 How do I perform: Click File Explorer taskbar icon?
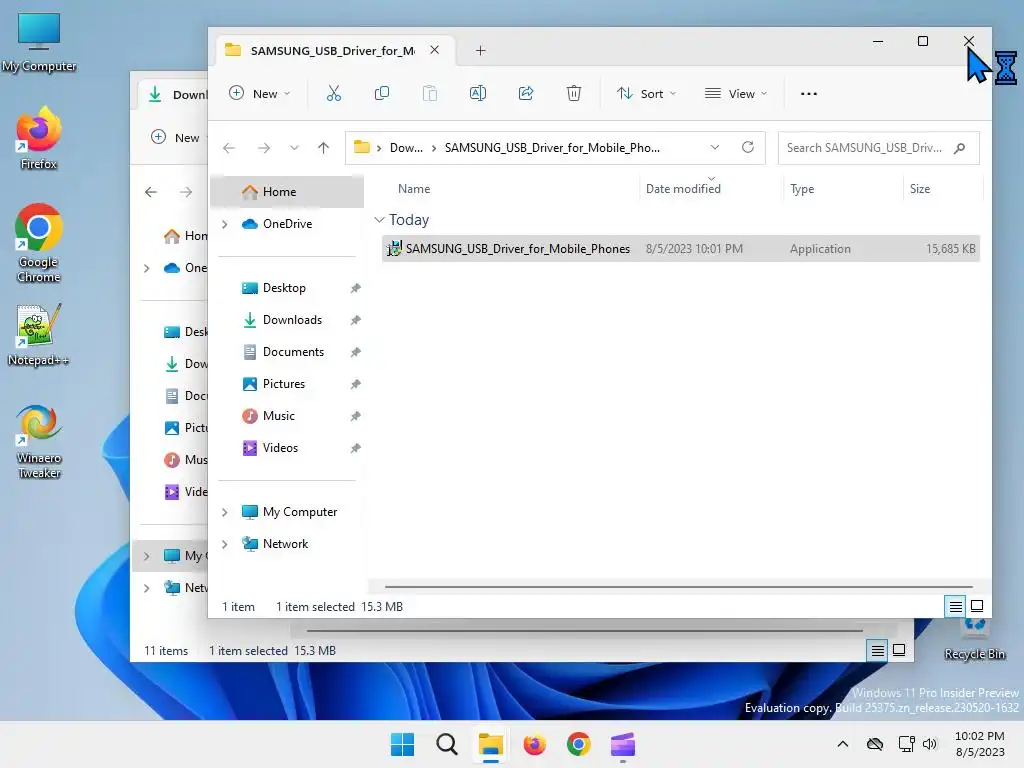490,744
